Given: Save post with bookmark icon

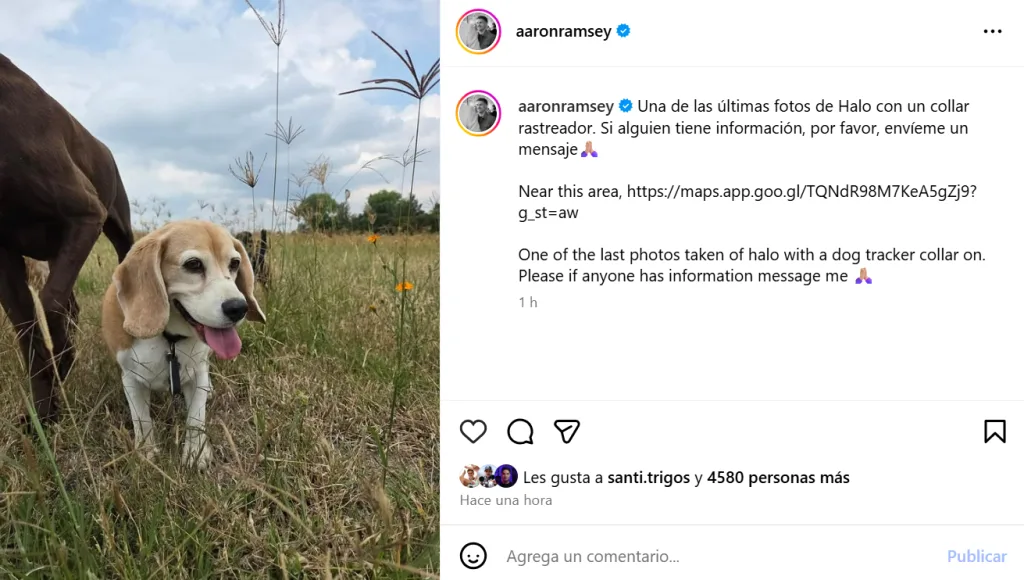Looking at the screenshot, I should coord(995,432).
